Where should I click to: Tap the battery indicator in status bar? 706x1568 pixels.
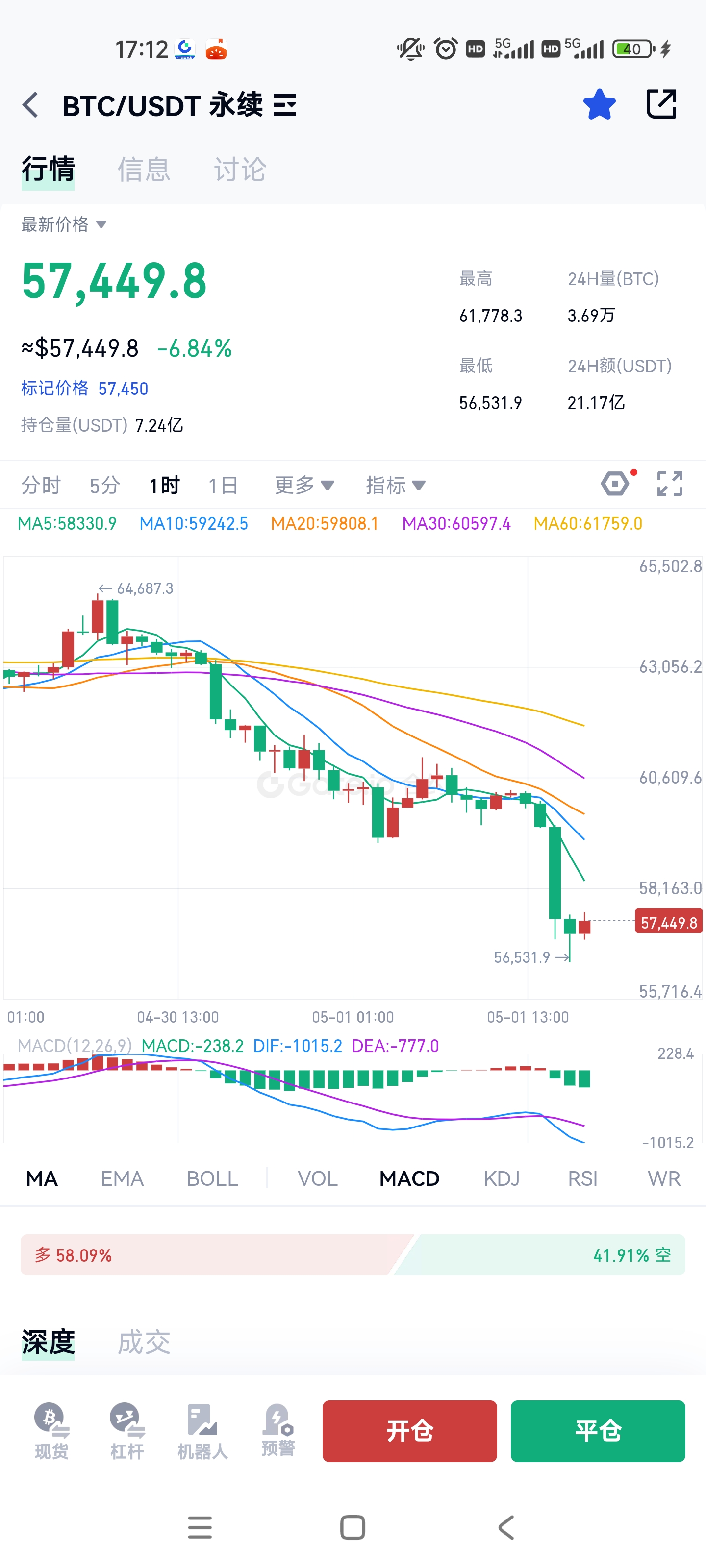634,49
